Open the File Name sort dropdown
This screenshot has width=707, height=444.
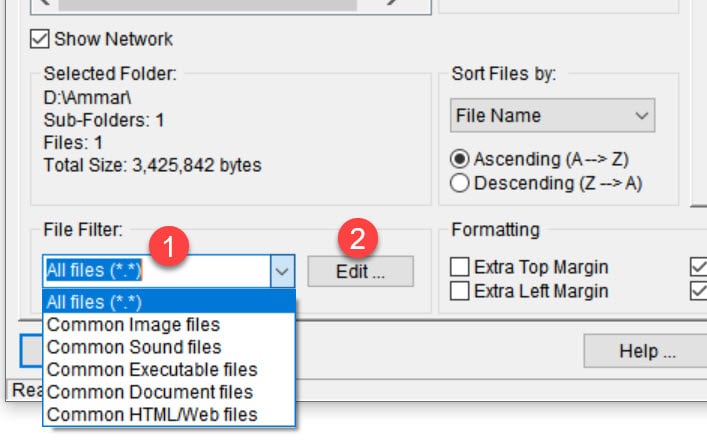[x=552, y=115]
